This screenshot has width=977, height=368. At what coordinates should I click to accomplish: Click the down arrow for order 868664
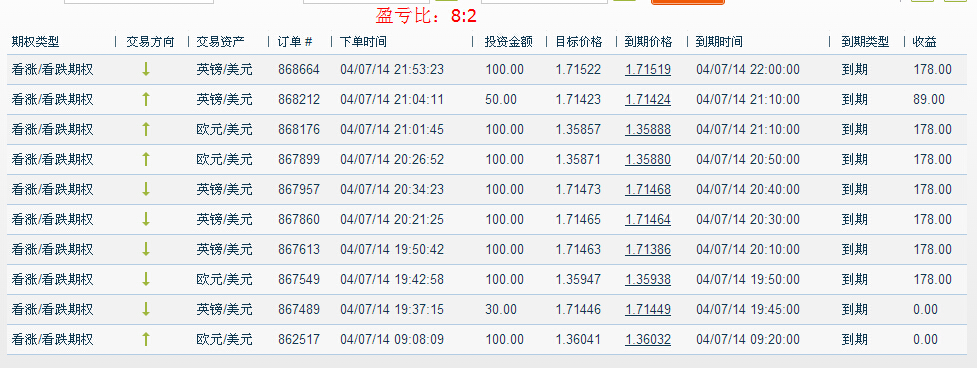tap(146, 69)
